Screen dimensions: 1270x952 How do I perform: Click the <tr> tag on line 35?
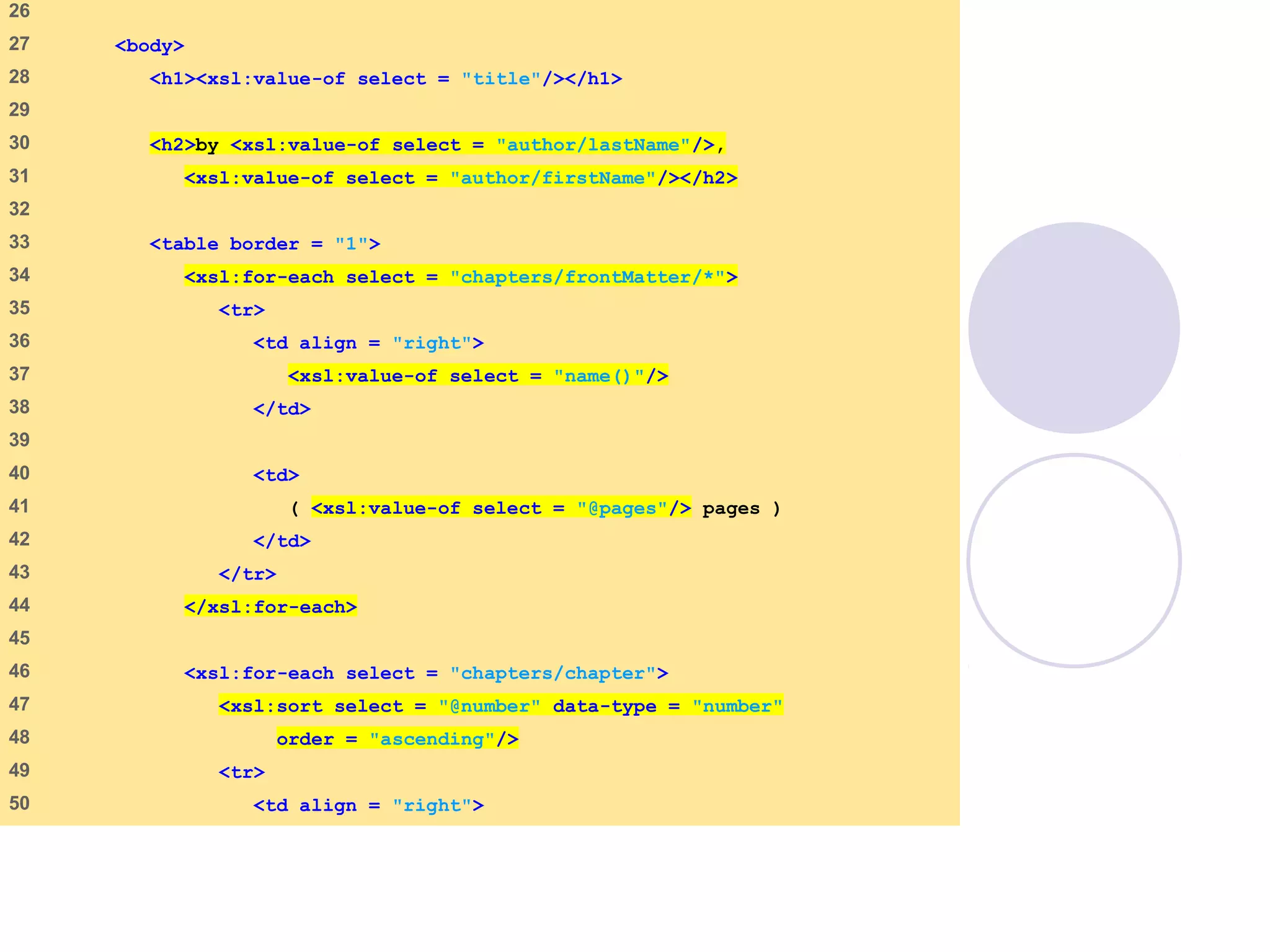[242, 310]
